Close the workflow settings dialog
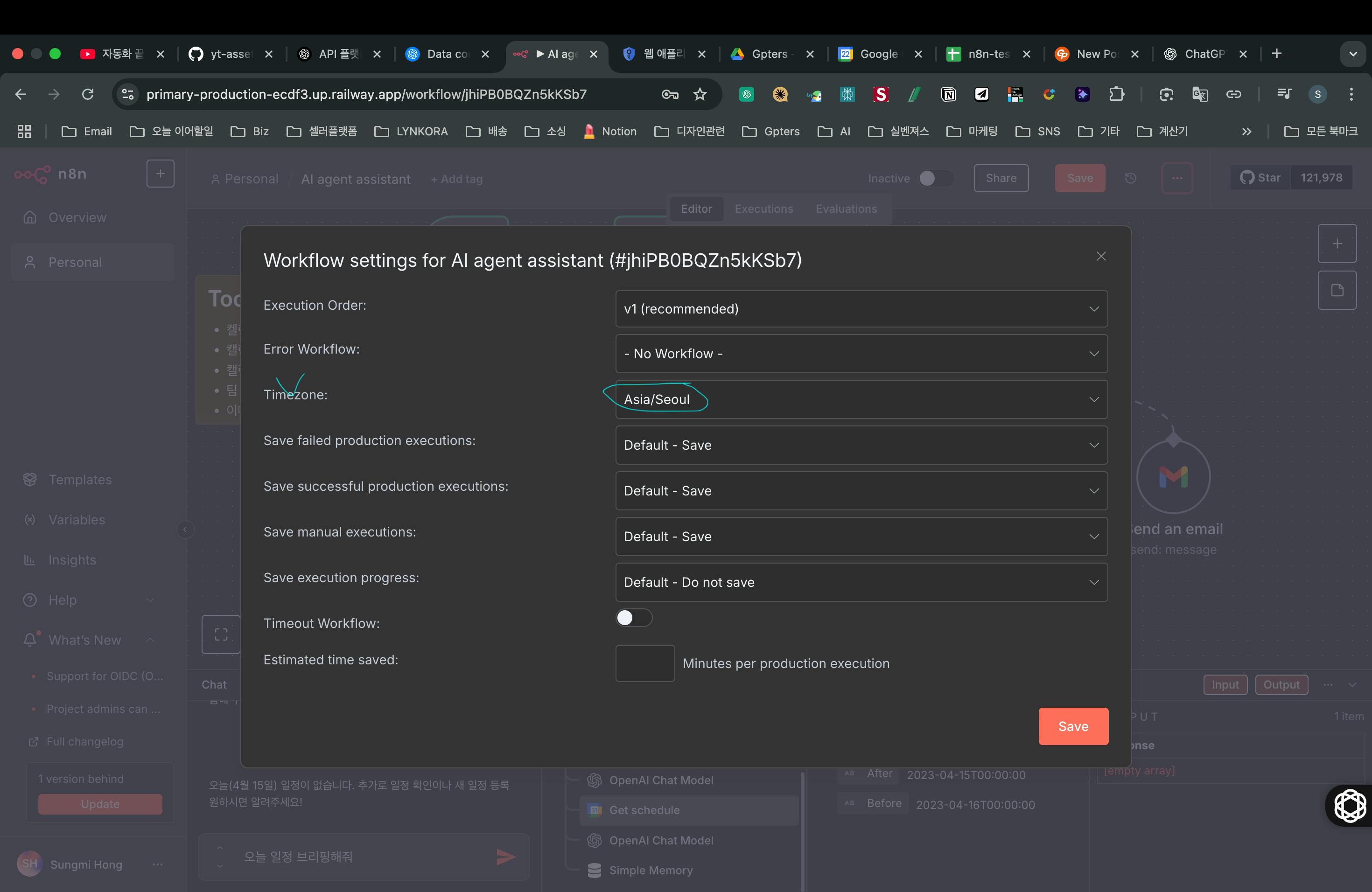The image size is (1372, 892). pyautogui.click(x=1100, y=257)
